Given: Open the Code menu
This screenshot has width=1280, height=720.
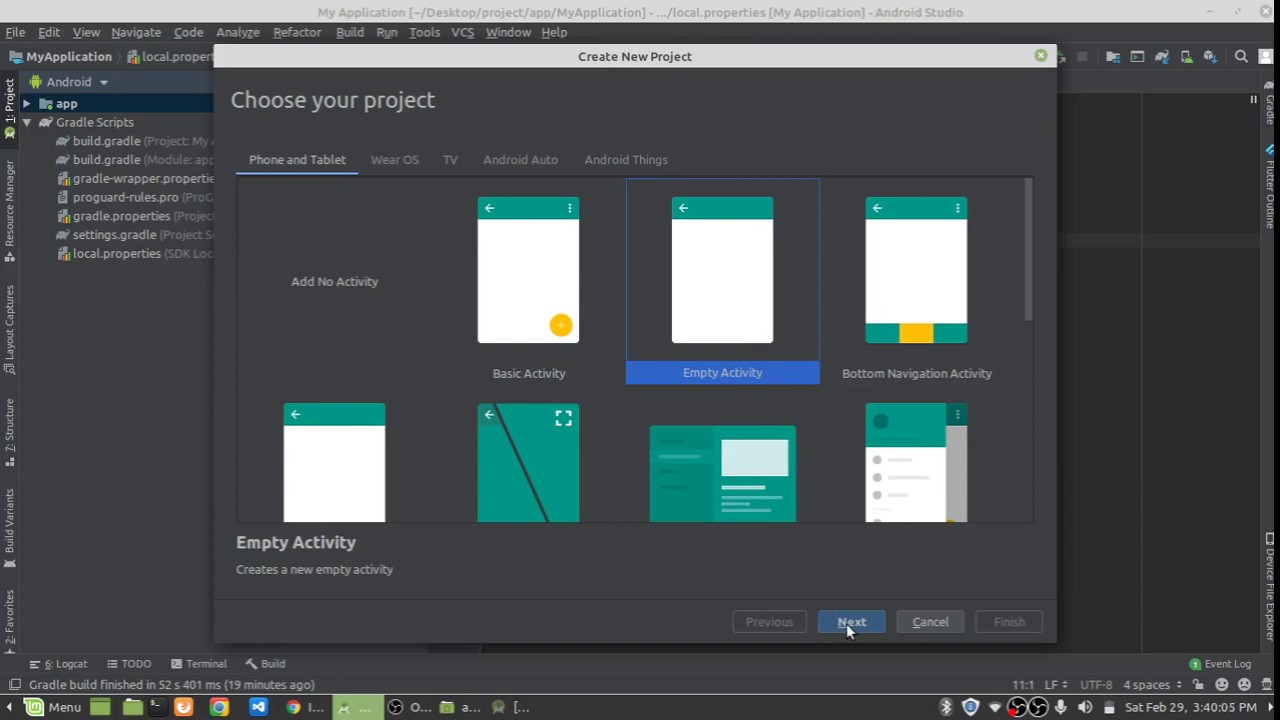Looking at the screenshot, I should tap(188, 32).
